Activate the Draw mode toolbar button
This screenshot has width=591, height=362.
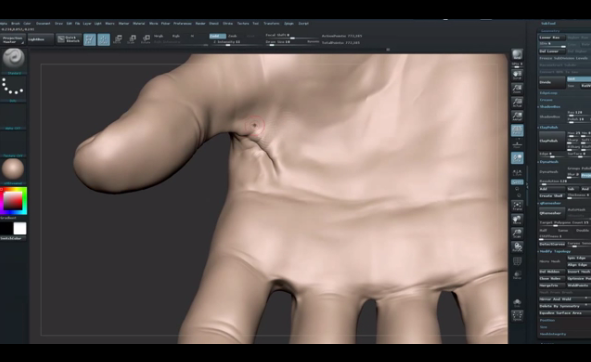tap(104, 40)
